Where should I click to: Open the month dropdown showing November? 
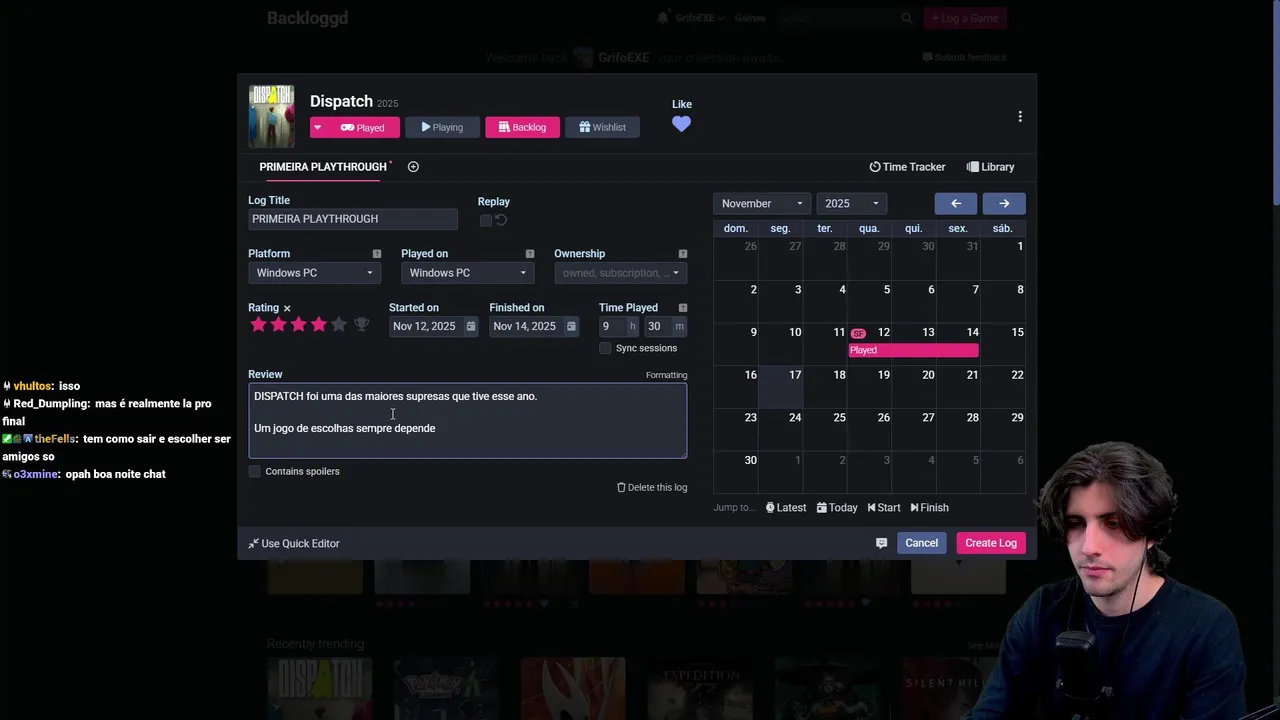tap(761, 203)
